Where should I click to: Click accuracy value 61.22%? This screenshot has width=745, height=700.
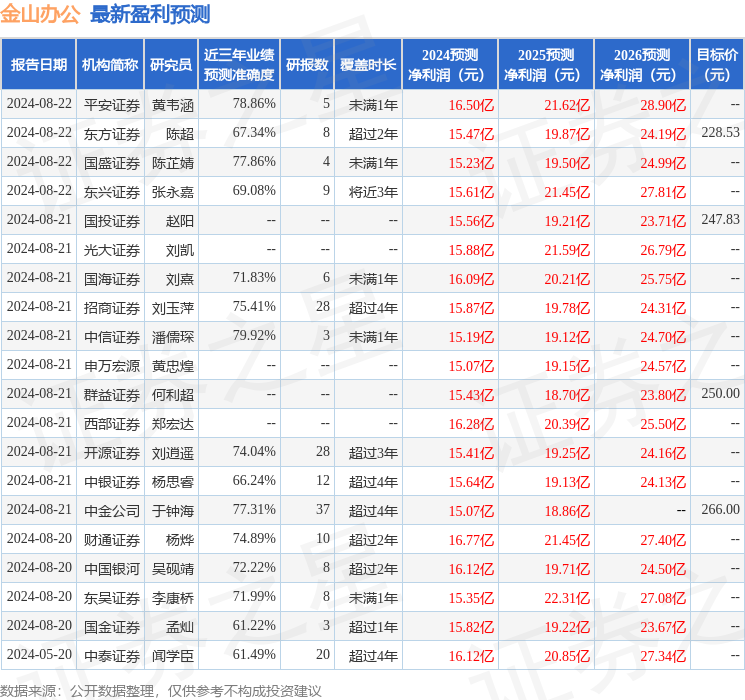pos(254,625)
